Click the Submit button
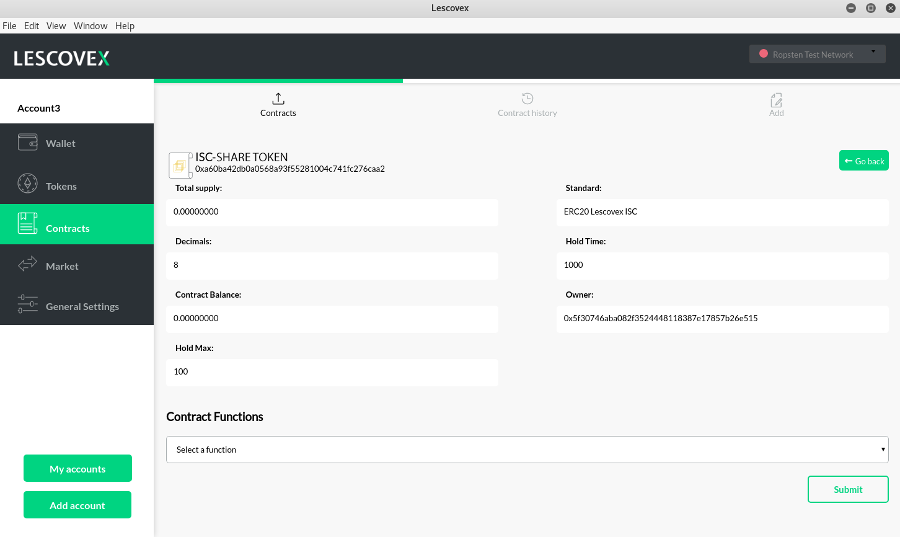 tap(848, 489)
